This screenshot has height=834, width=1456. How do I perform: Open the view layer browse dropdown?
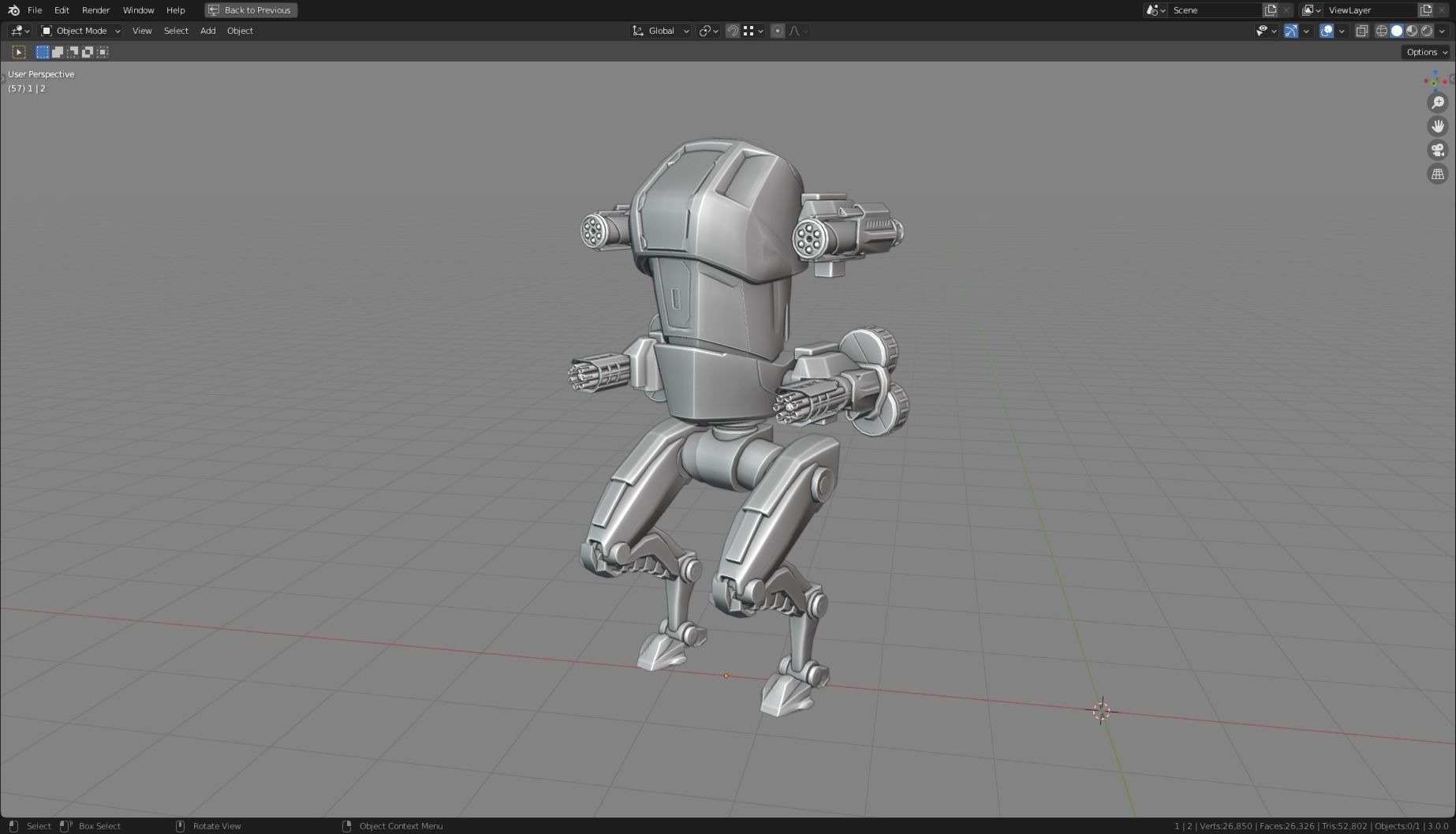[x=1312, y=10]
